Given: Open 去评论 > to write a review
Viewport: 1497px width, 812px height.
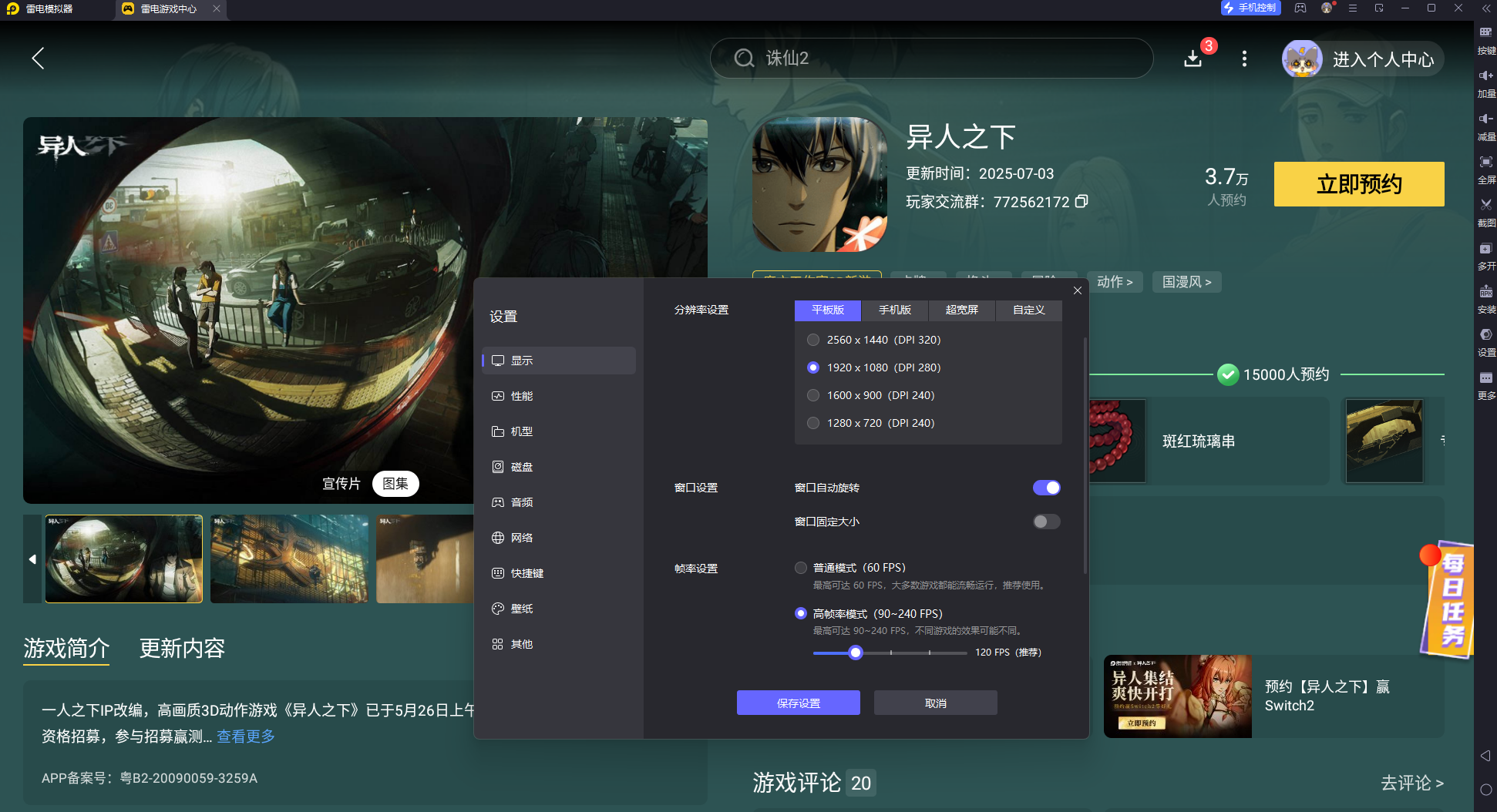Looking at the screenshot, I should tap(1412, 783).
